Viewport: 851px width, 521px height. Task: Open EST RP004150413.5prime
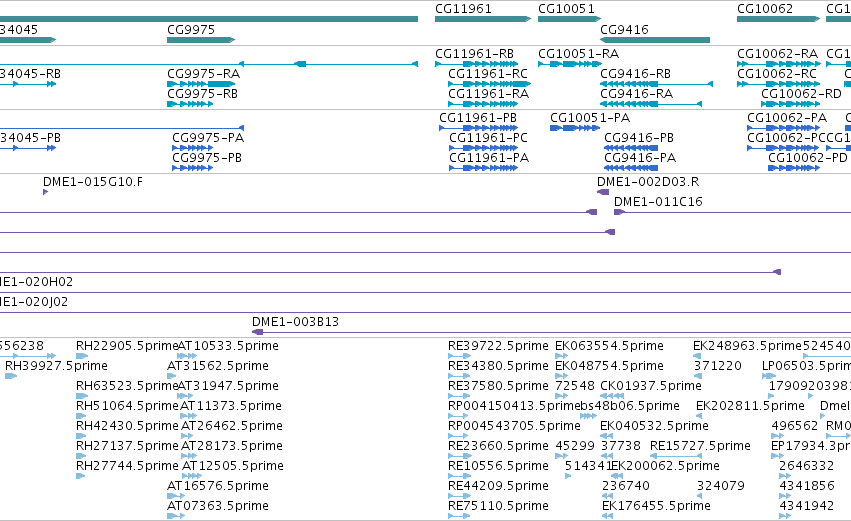[458, 416]
